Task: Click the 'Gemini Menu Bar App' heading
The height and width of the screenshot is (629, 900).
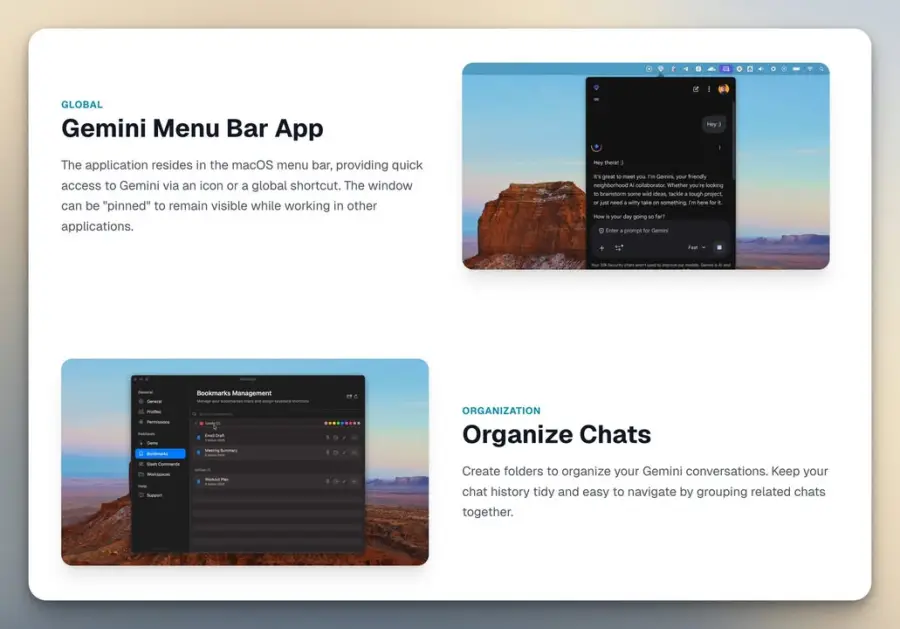Action: (192, 128)
